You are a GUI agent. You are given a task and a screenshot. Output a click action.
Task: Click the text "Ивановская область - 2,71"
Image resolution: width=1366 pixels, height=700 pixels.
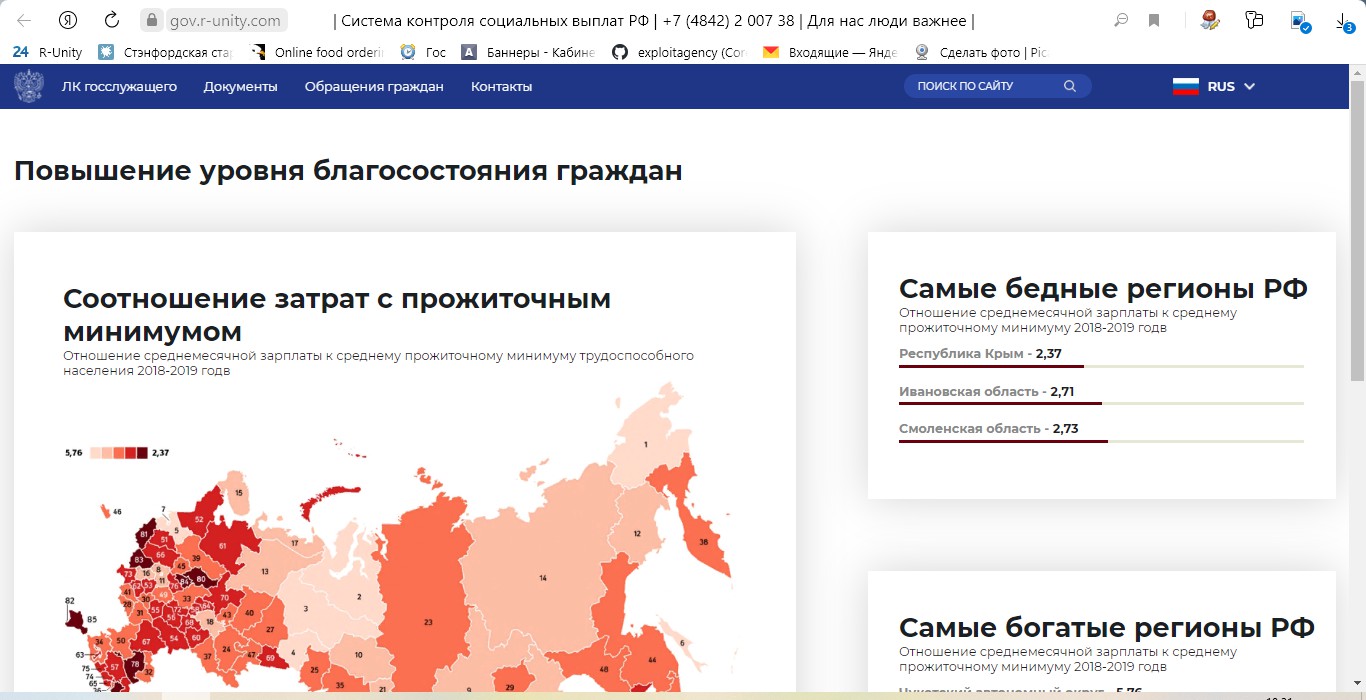[987, 391]
